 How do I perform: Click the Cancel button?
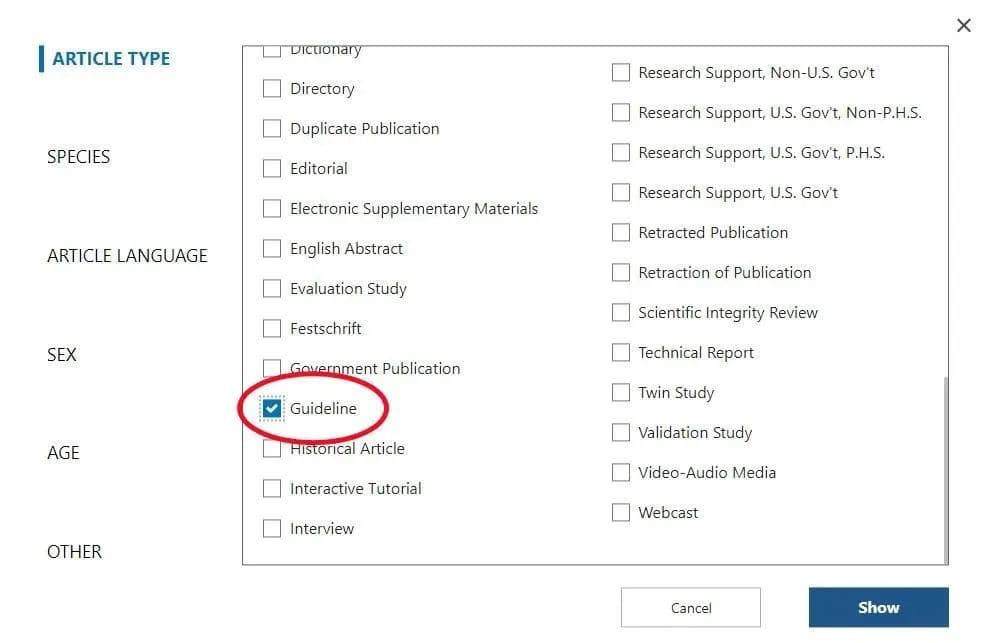coord(691,608)
